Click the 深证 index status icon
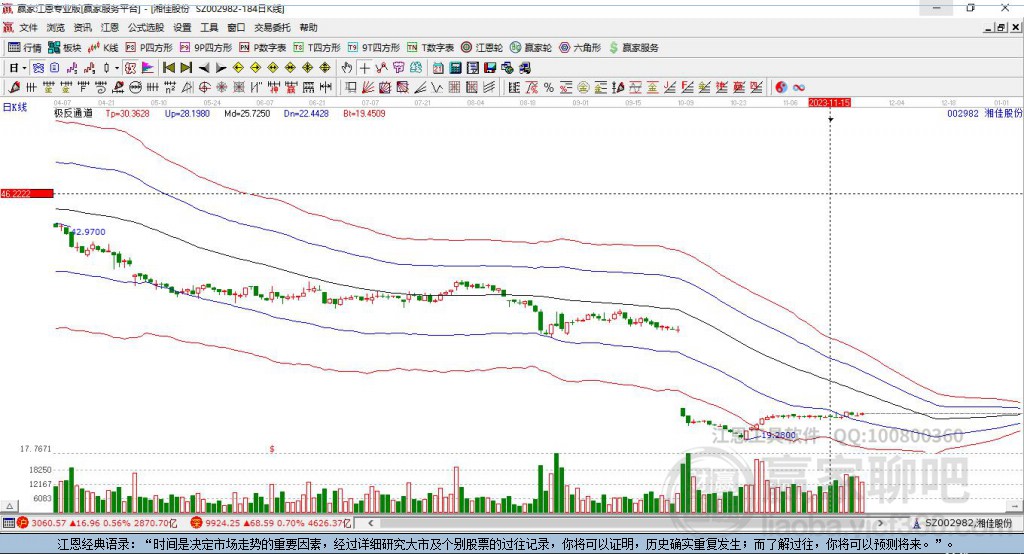The width and height of the screenshot is (1024, 554). click(x=196, y=523)
